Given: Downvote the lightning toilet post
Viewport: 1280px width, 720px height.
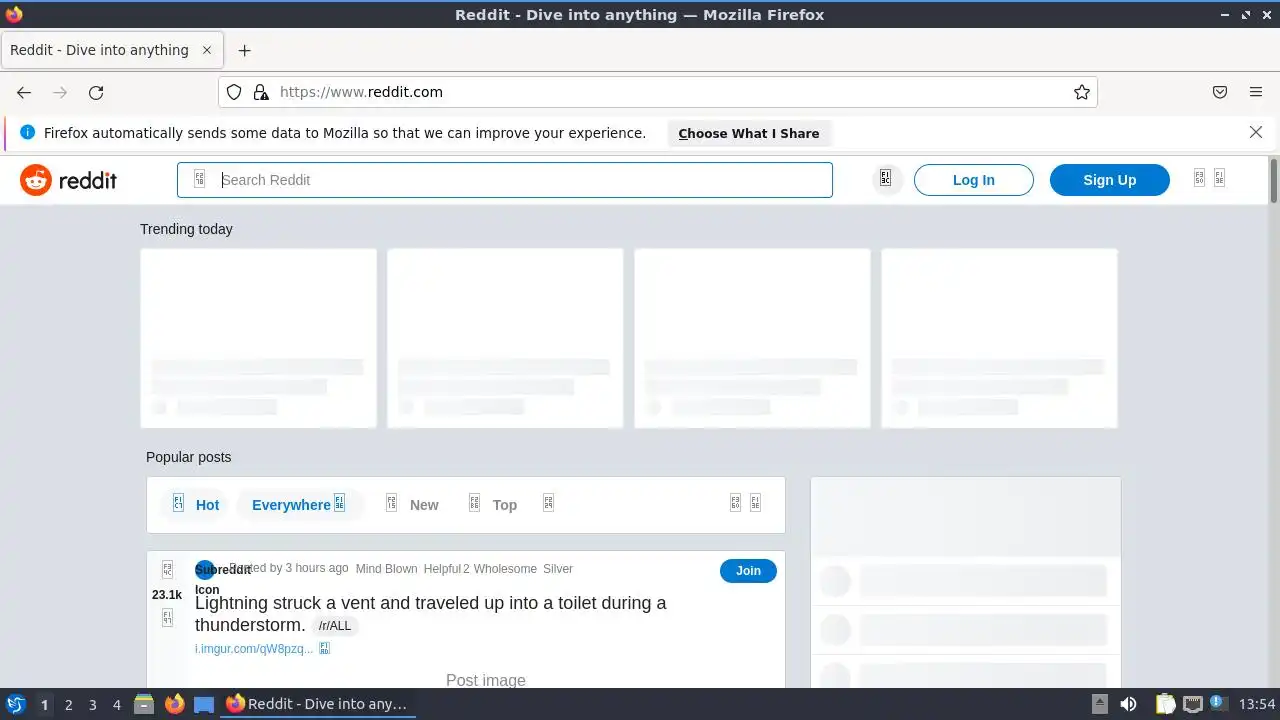Looking at the screenshot, I should coord(167,619).
